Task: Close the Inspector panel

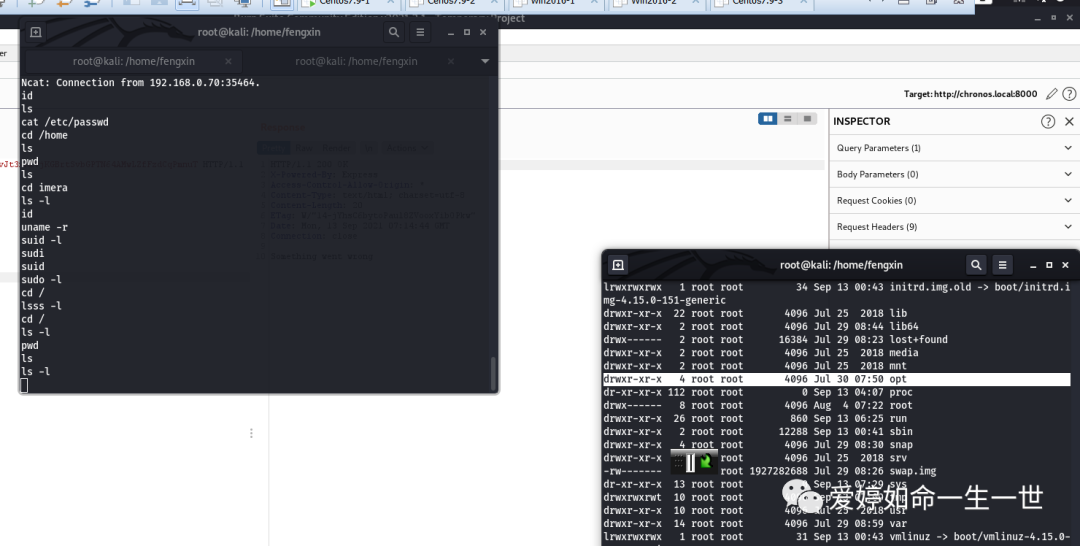Action: [1069, 121]
